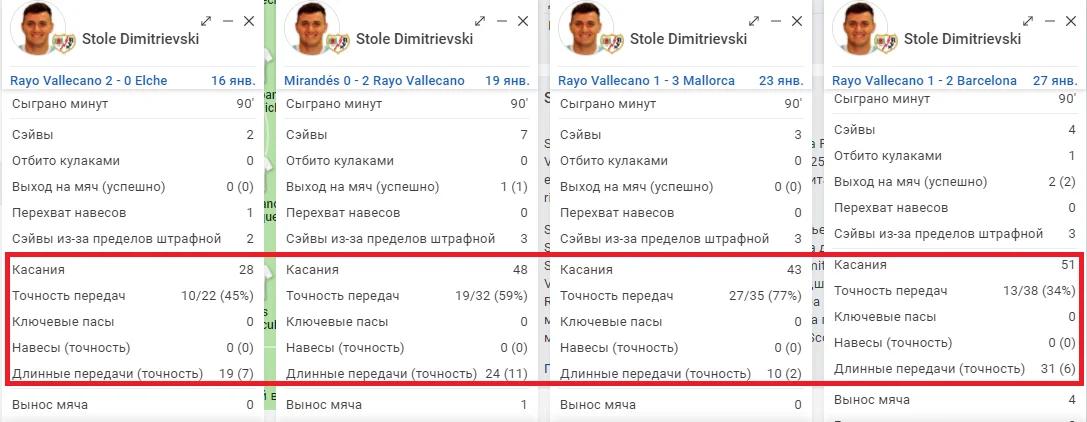Close the Mirandés match player card
Viewport: 1087px width, 422px height.
(x=522, y=21)
